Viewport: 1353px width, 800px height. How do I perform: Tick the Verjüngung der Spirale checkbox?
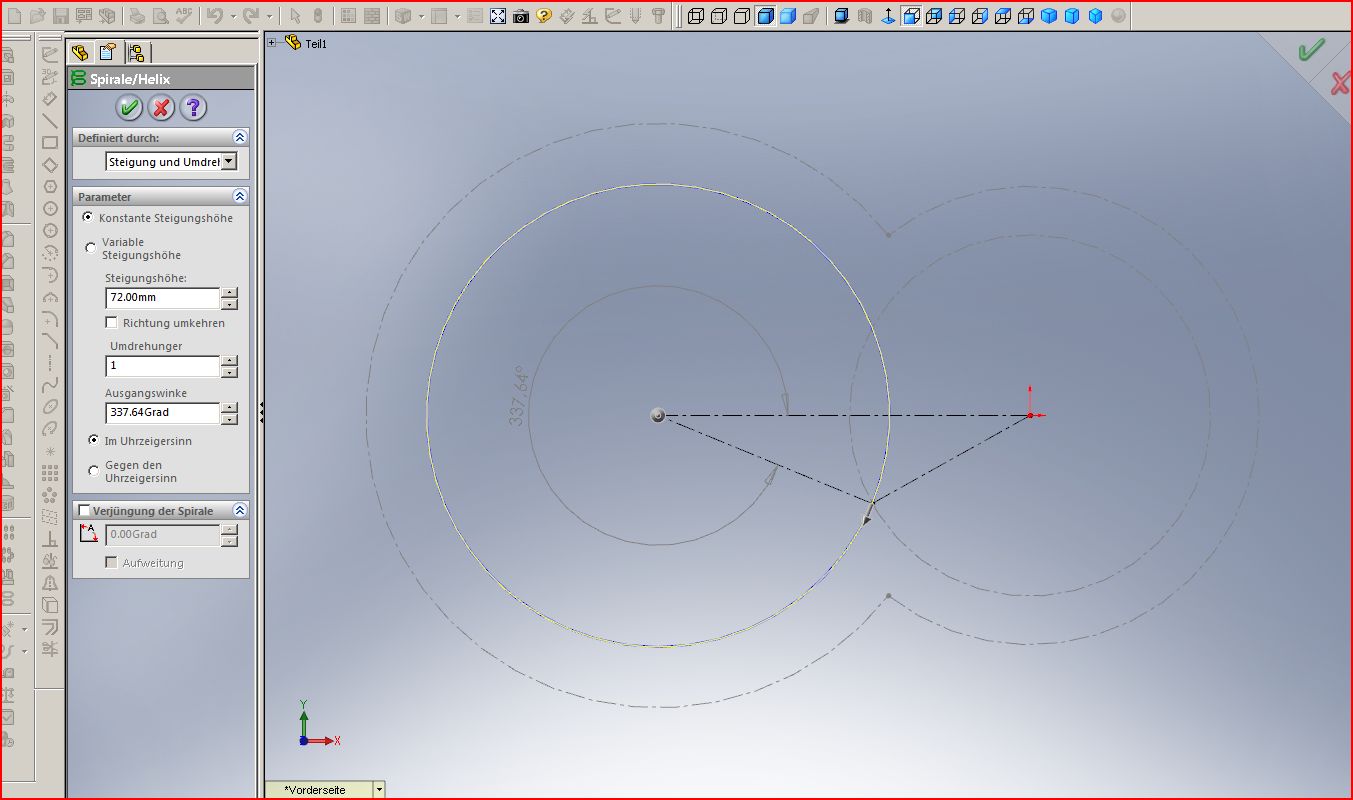click(84, 511)
